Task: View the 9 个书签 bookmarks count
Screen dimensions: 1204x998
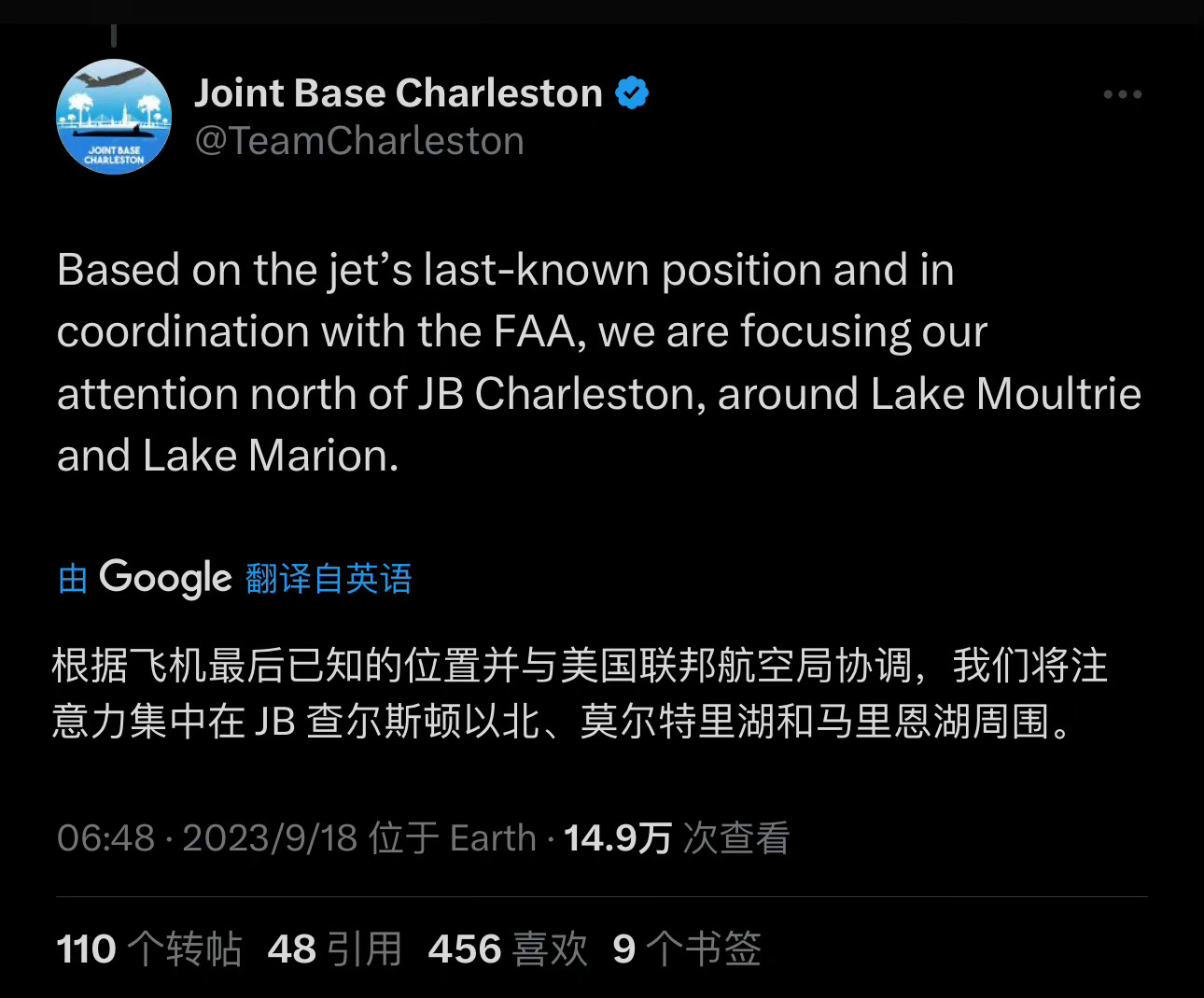Action: click(x=687, y=949)
